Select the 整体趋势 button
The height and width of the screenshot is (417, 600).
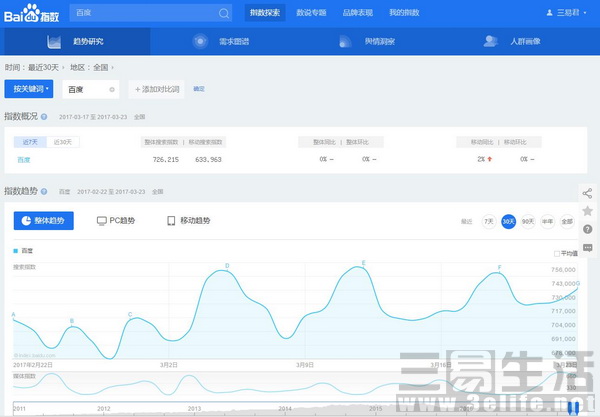[44, 221]
